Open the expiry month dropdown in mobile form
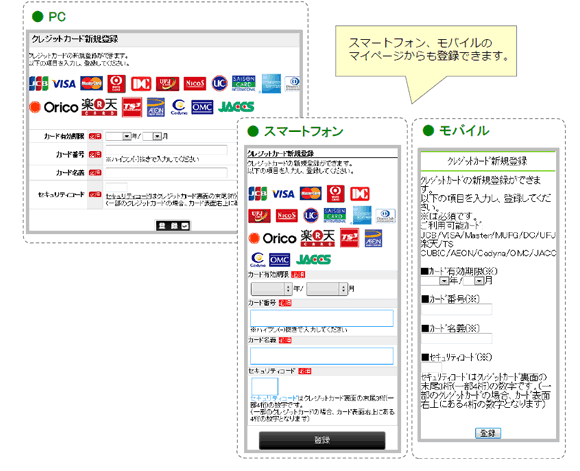 473,281
